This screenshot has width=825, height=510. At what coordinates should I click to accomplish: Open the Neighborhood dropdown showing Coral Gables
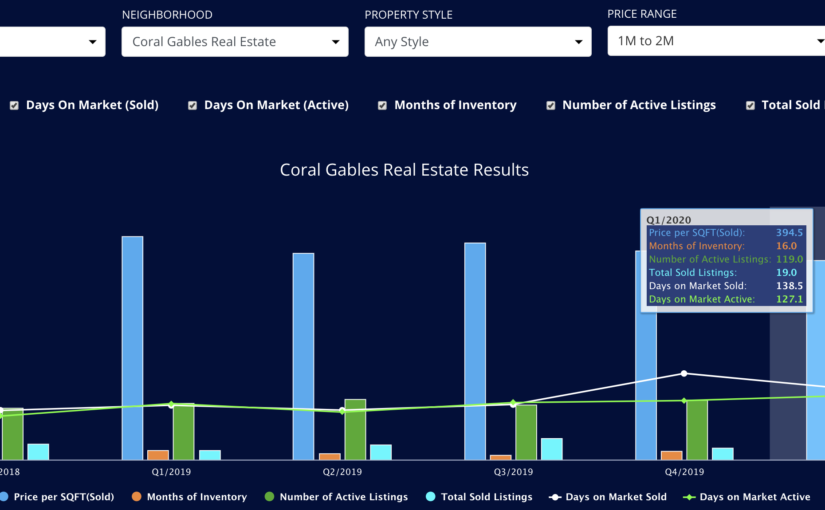tap(235, 42)
